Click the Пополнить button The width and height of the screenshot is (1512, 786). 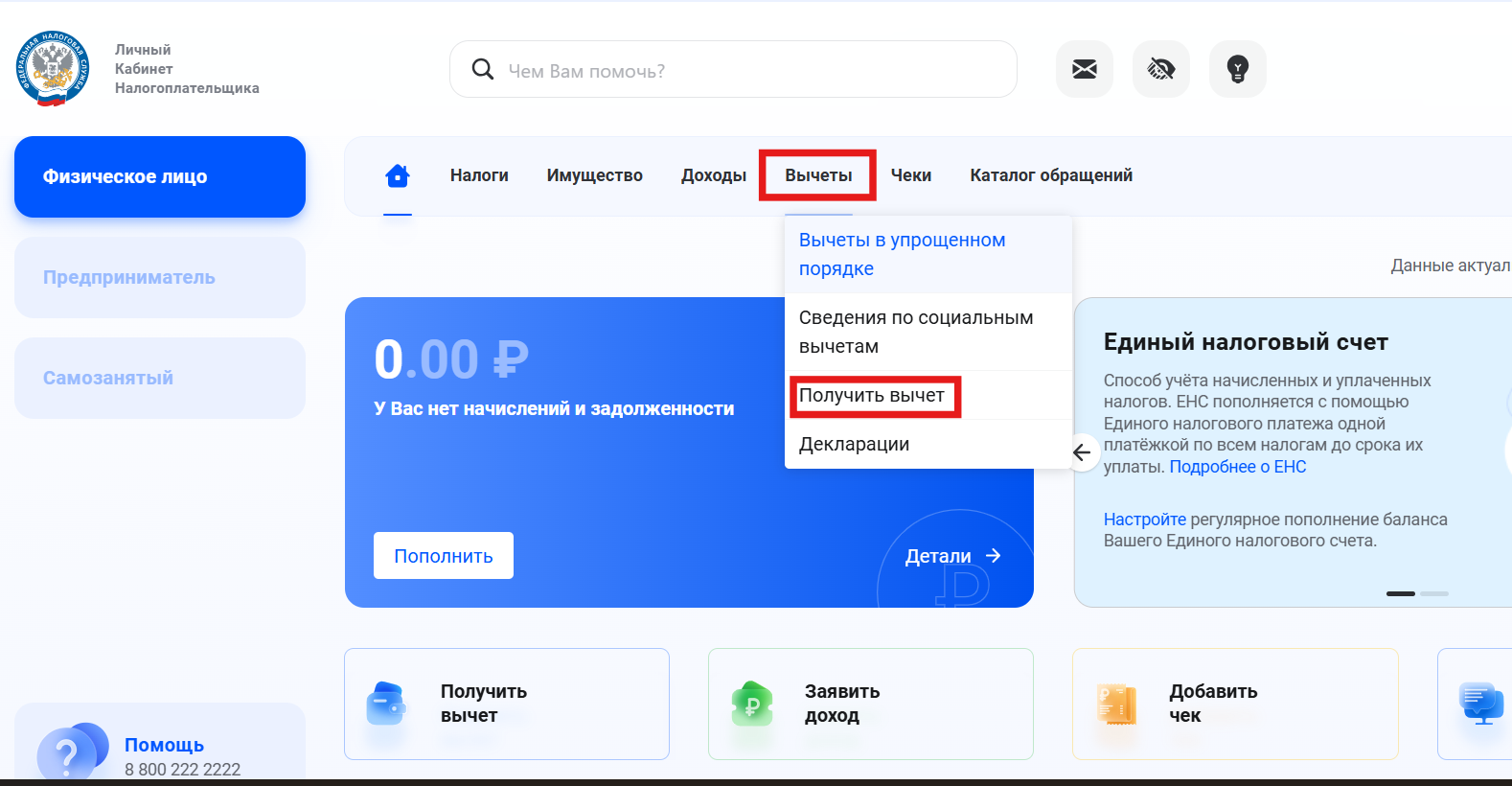(x=444, y=556)
